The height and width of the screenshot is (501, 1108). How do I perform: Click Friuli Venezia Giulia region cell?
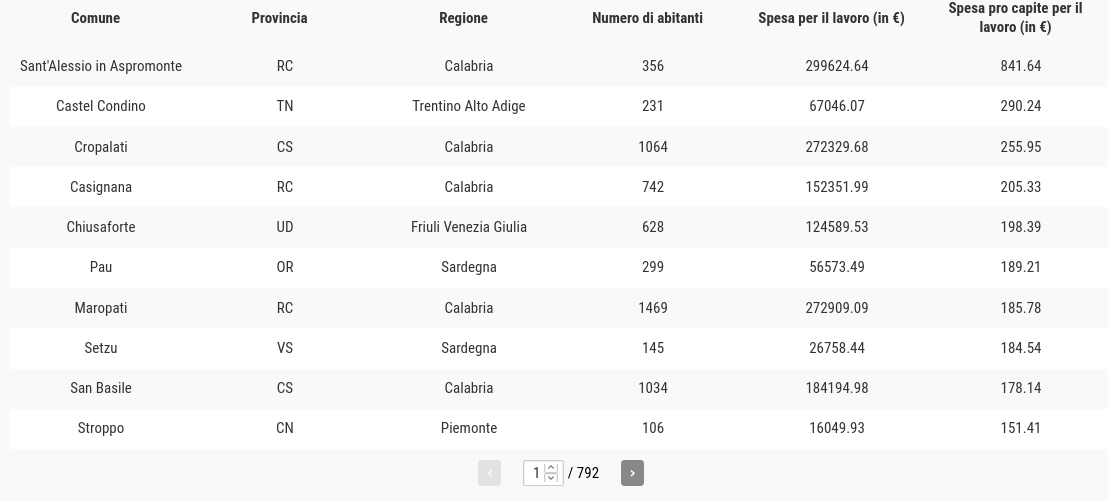pyautogui.click(x=468, y=227)
